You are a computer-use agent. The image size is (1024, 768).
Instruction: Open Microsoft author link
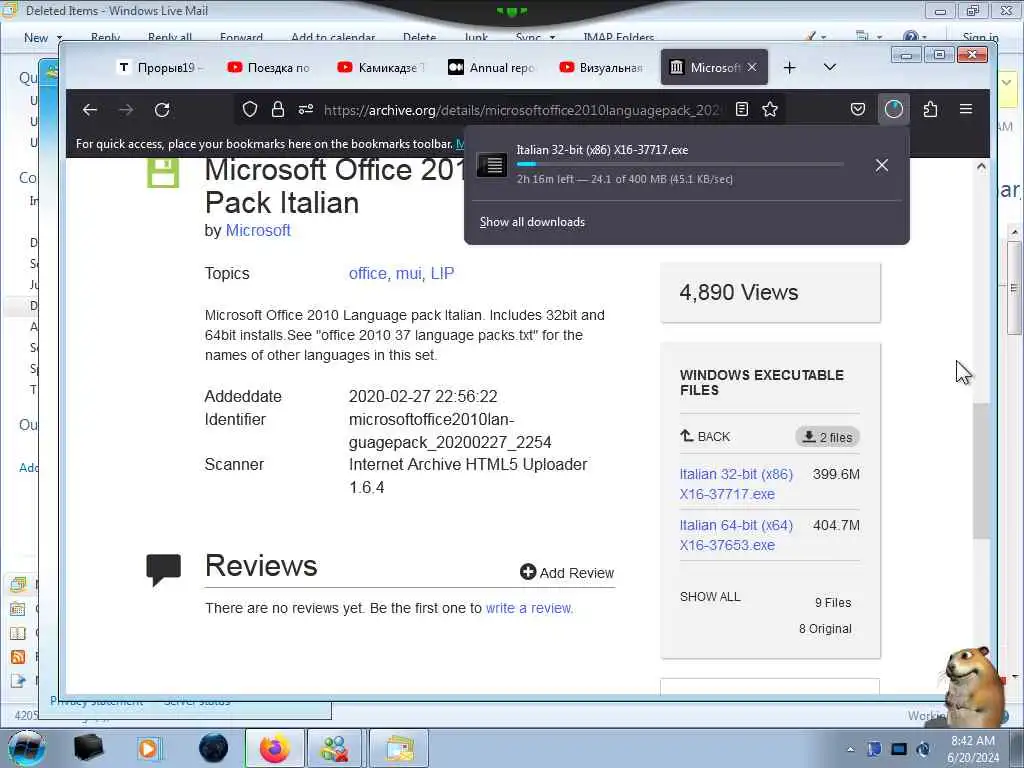pyautogui.click(x=258, y=231)
